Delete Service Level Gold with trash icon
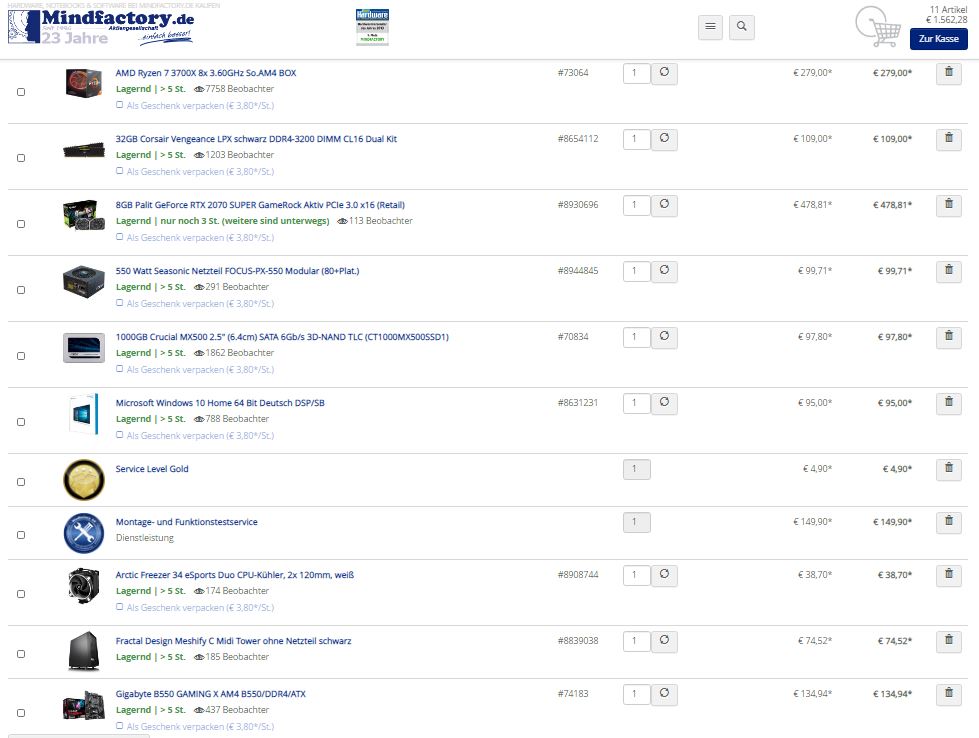The width and height of the screenshot is (979, 738). (949, 469)
